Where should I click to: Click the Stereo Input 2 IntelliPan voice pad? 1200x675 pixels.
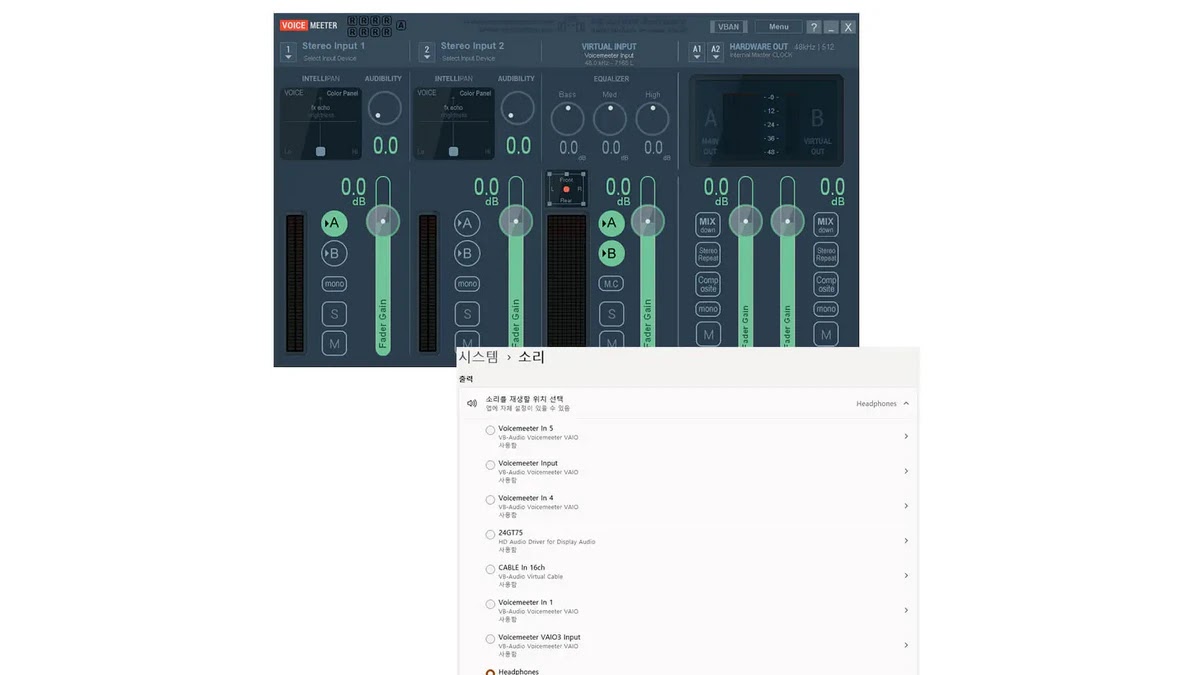[454, 123]
